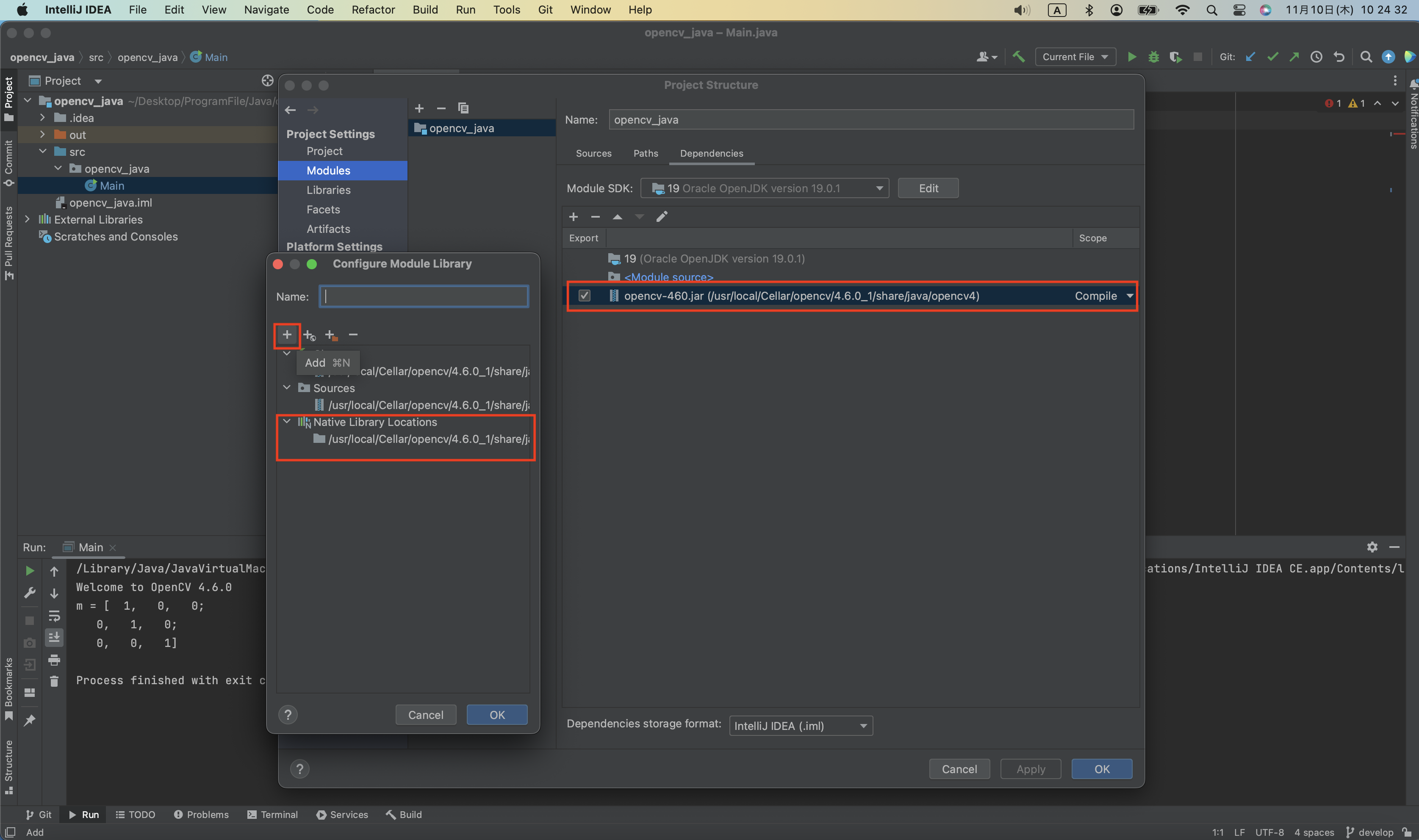Click the Debug bug icon in the toolbar
Screen dimensions: 1419x840
(1153, 57)
